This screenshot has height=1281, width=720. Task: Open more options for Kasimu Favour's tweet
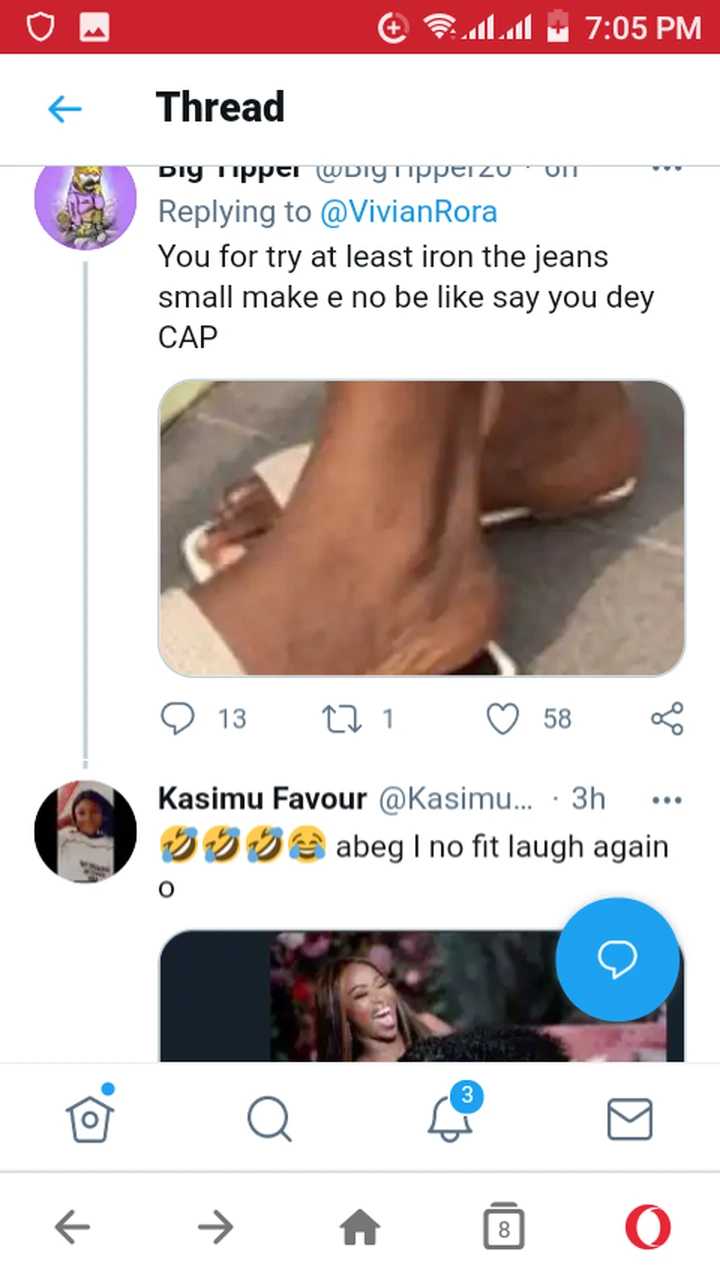(666, 799)
